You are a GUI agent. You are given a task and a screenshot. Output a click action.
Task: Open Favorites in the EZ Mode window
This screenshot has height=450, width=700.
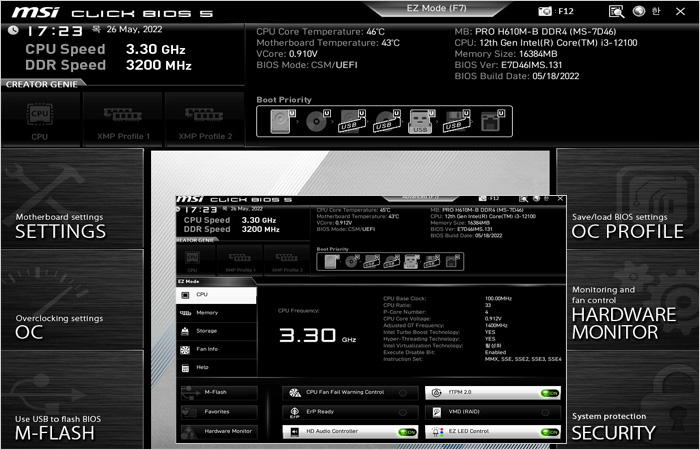[219, 412]
